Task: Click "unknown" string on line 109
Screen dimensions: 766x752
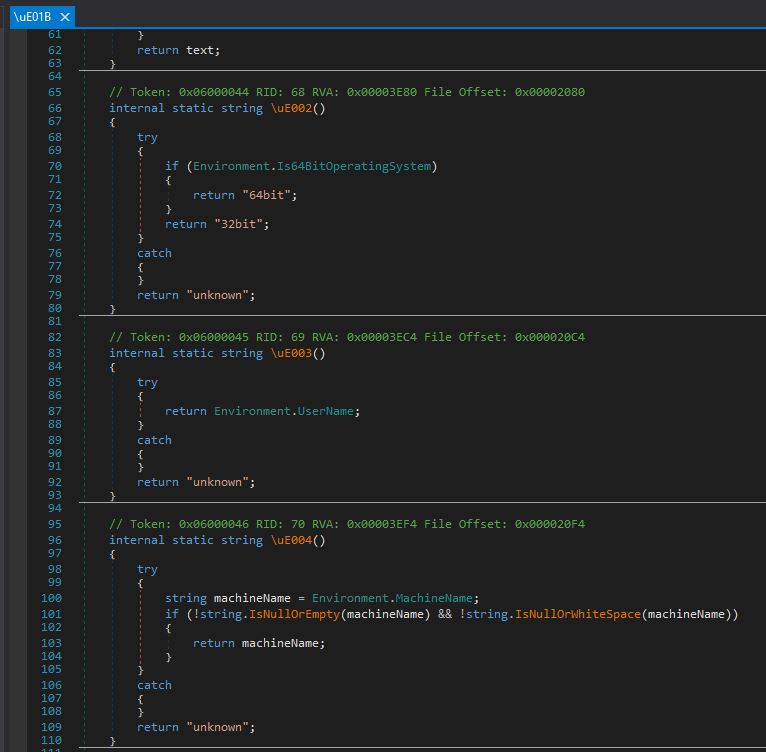Action: pos(218,727)
